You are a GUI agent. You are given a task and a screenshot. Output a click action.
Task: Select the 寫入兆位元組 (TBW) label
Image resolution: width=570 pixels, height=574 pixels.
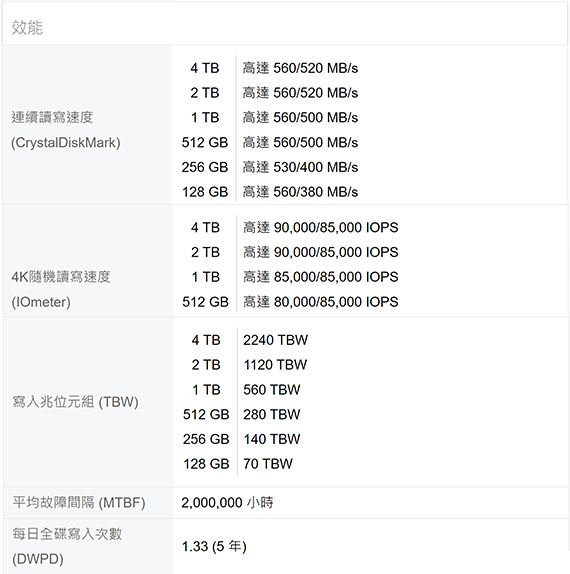click(75, 402)
